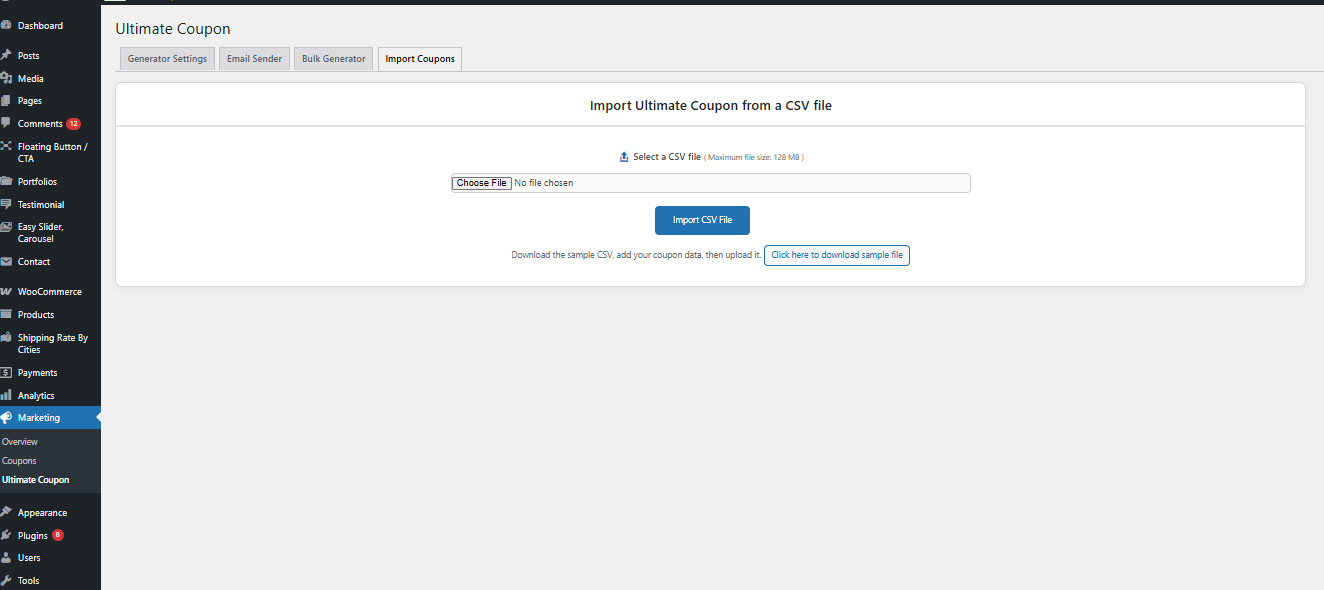Click the Dashboard icon in sidebar
This screenshot has height=590, width=1324.
click(6, 26)
